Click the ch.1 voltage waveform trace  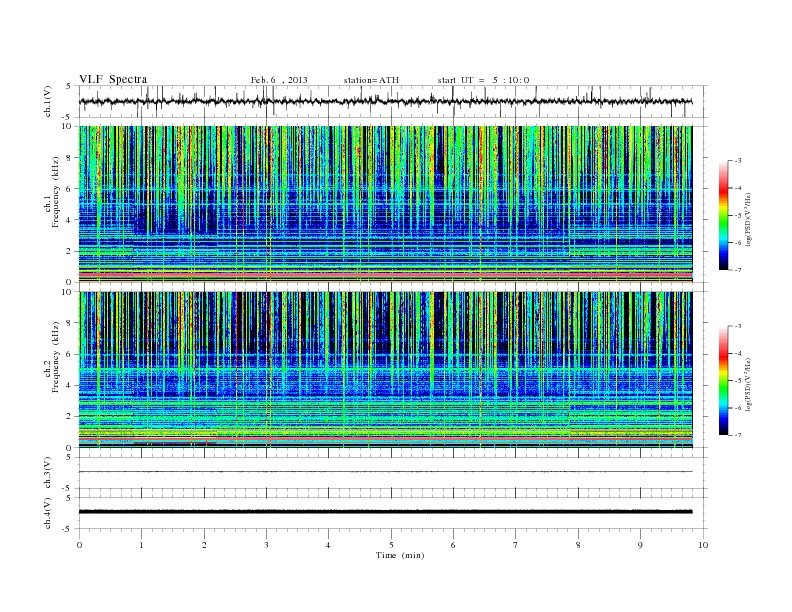tap(385, 102)
